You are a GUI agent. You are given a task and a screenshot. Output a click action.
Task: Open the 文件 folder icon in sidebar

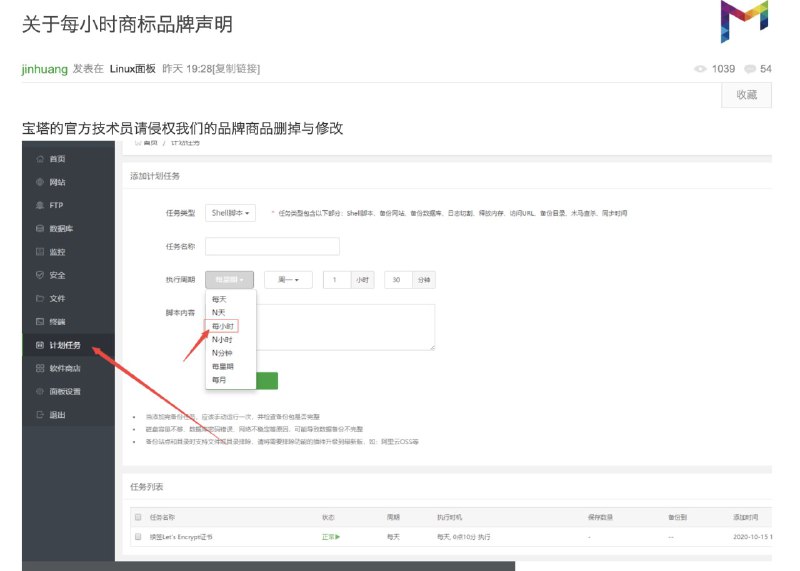pyautogui.click(x=39, y=298)
